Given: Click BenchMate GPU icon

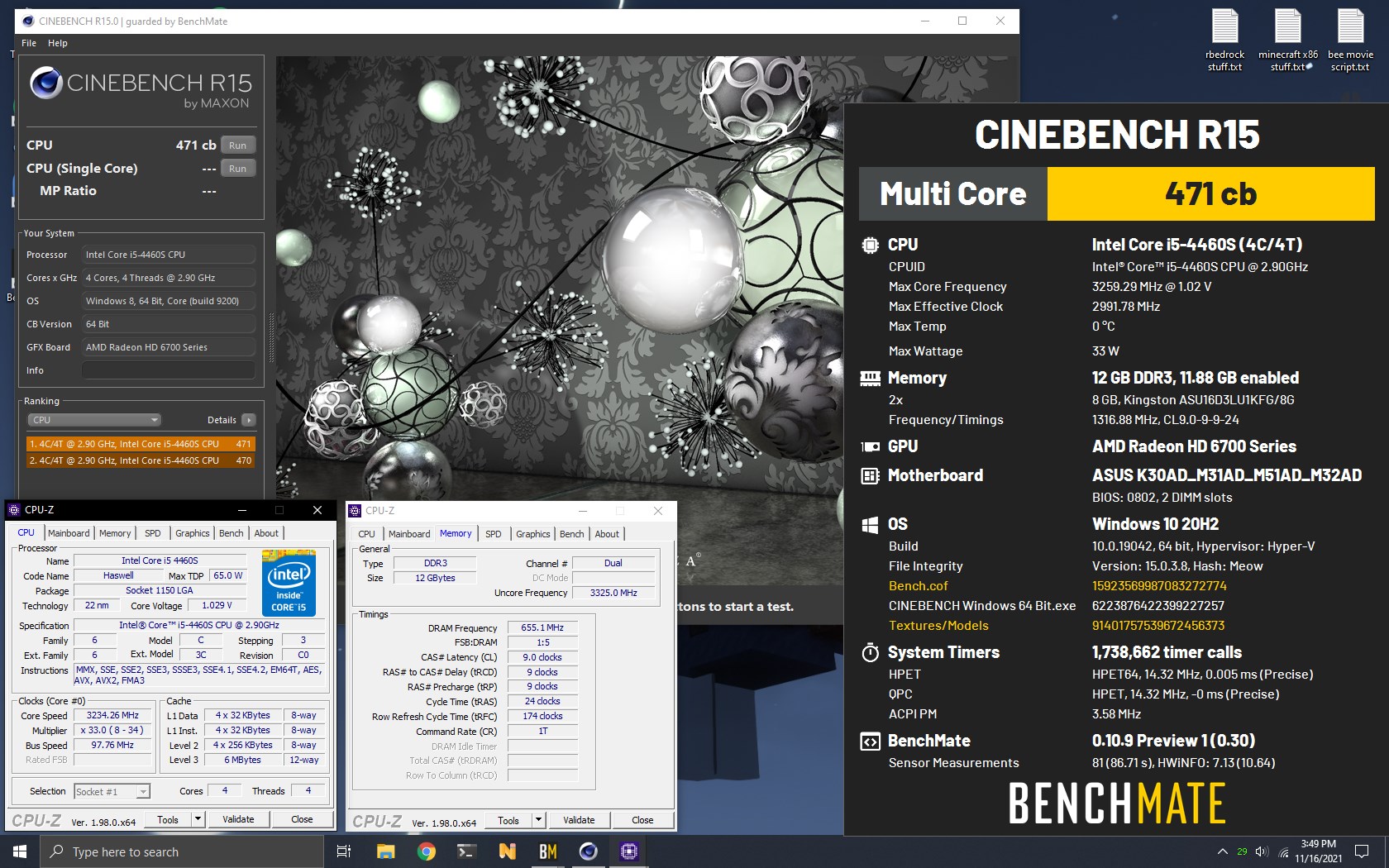Looking at the screenshot, I should point(870,446).
